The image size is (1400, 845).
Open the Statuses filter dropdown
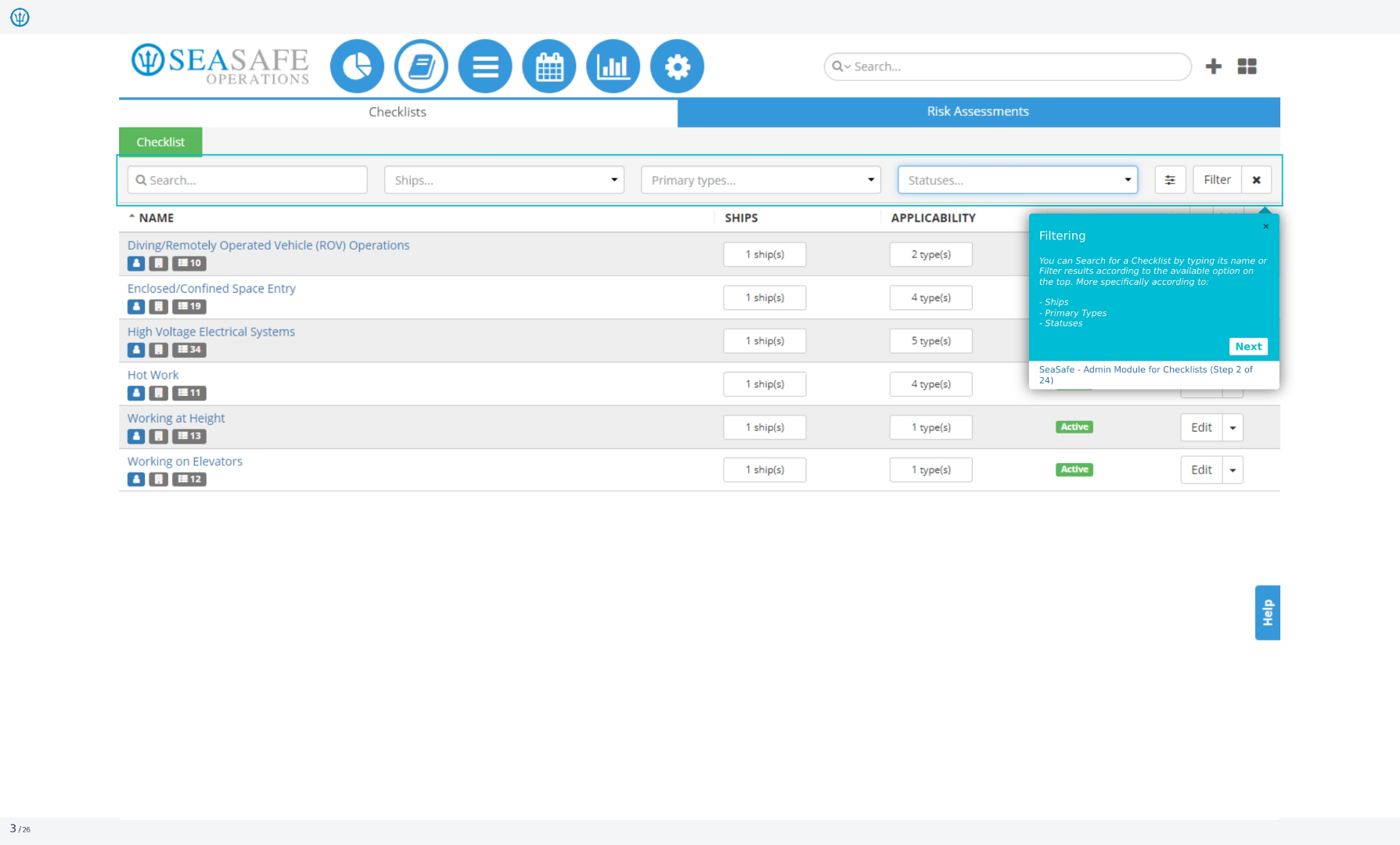1017,180
